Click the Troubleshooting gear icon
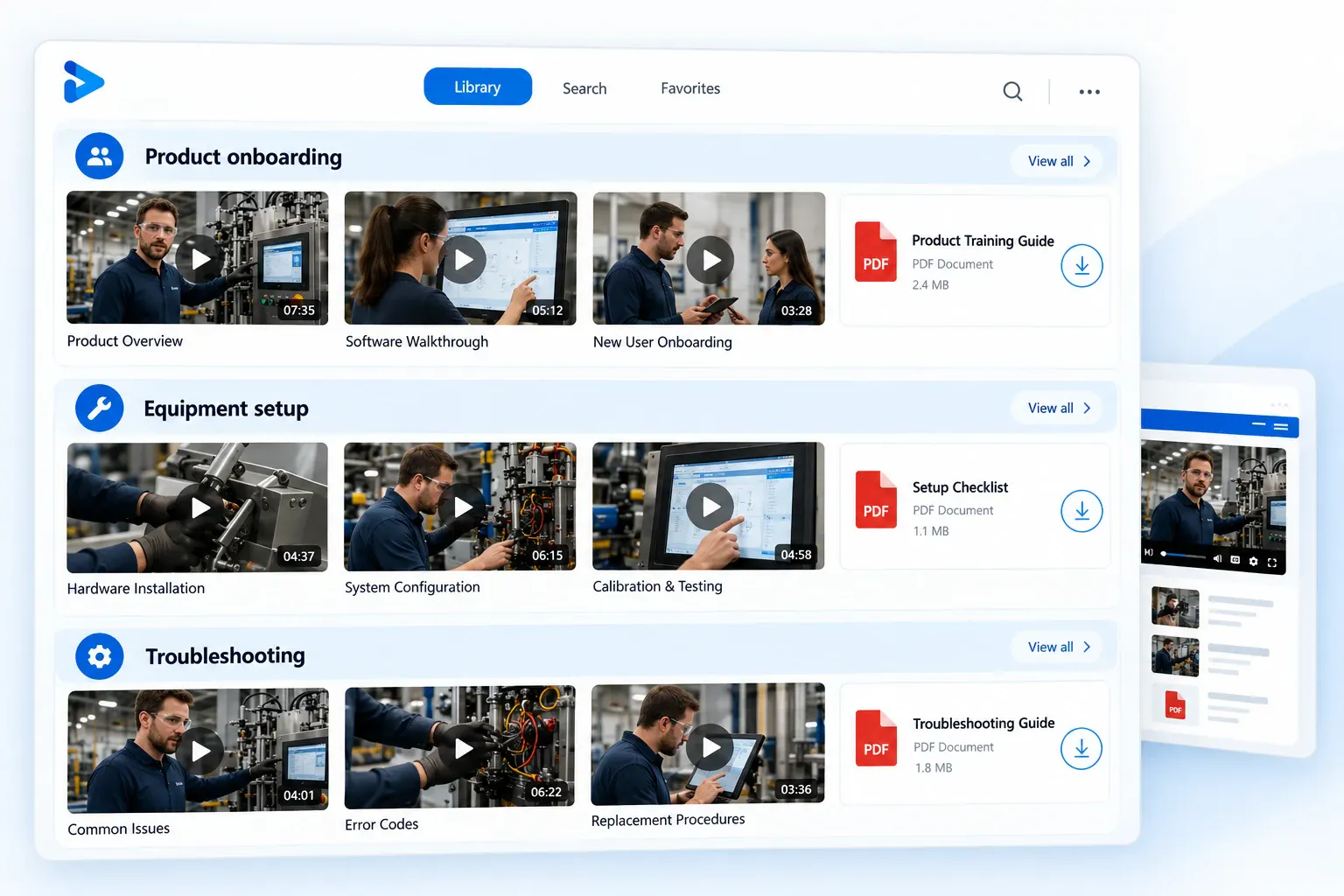Screen dimensions: 1344x896 [x=100, y=656]
